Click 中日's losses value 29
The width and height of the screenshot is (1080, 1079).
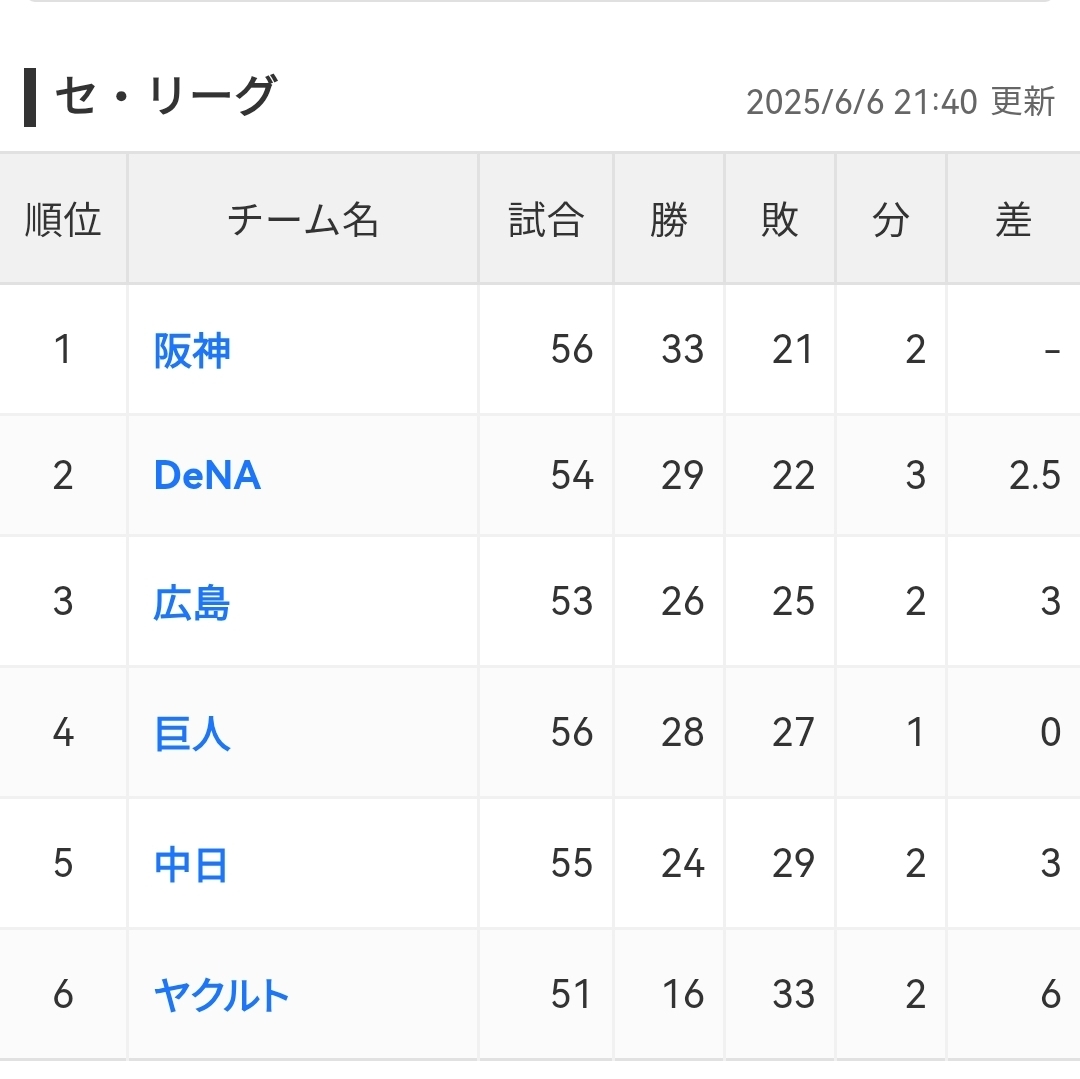pos(793,864)
